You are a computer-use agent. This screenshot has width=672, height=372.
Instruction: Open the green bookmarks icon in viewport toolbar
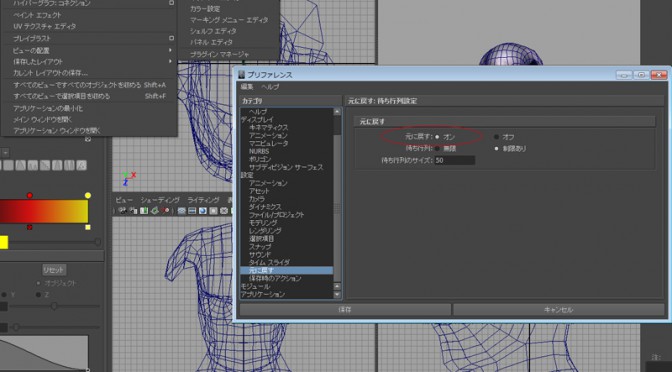144,211
